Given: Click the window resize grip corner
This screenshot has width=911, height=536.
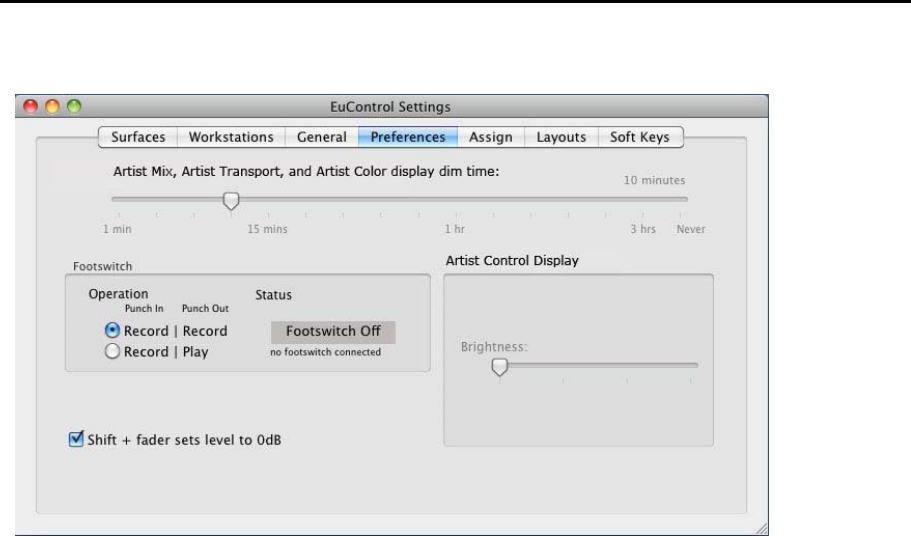Looking at the screenshot, I should (x=762, y=528).
